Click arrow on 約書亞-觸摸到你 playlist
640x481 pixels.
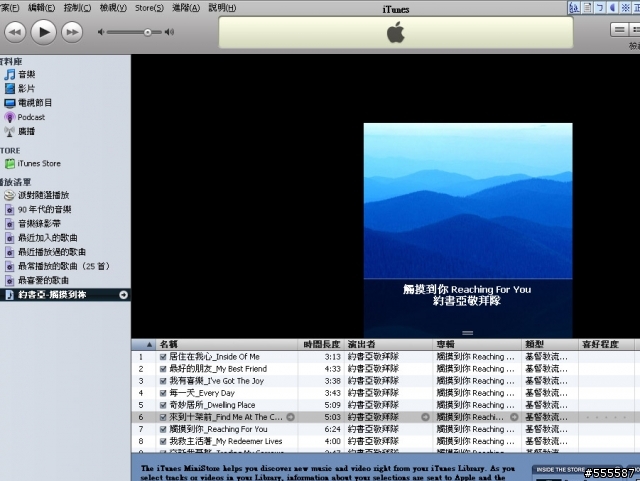click(x=123, y=295)
